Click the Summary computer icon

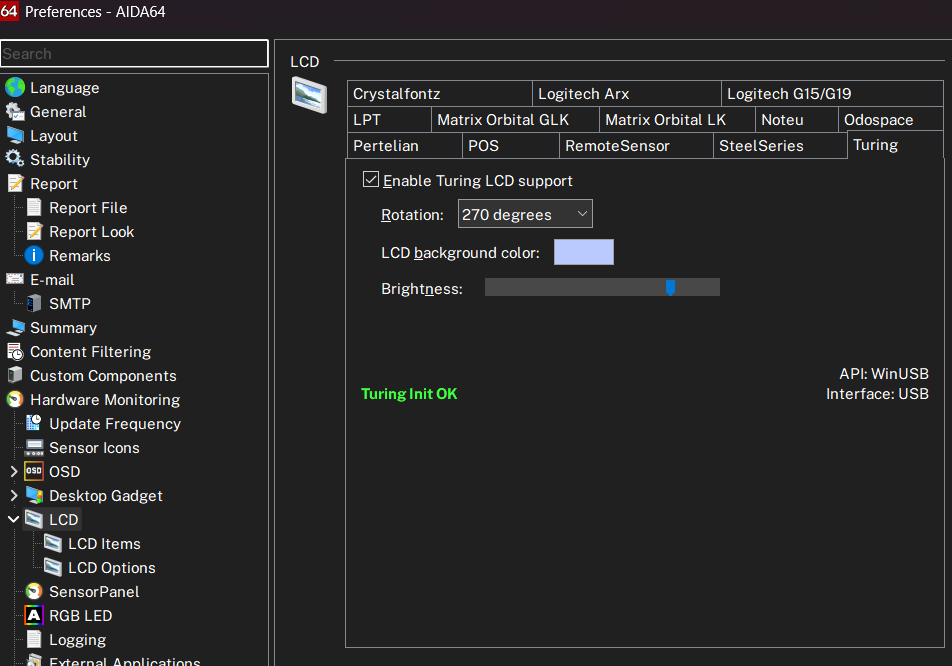coord(15,328)
